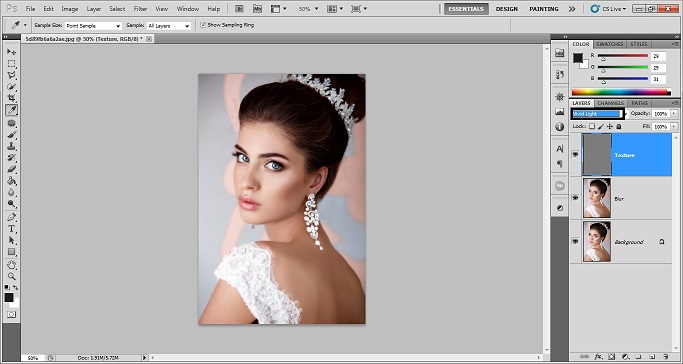This screenshot has width=683, height=364.
Task: Select the Zoom tool
Action: (x=11, y=276)
